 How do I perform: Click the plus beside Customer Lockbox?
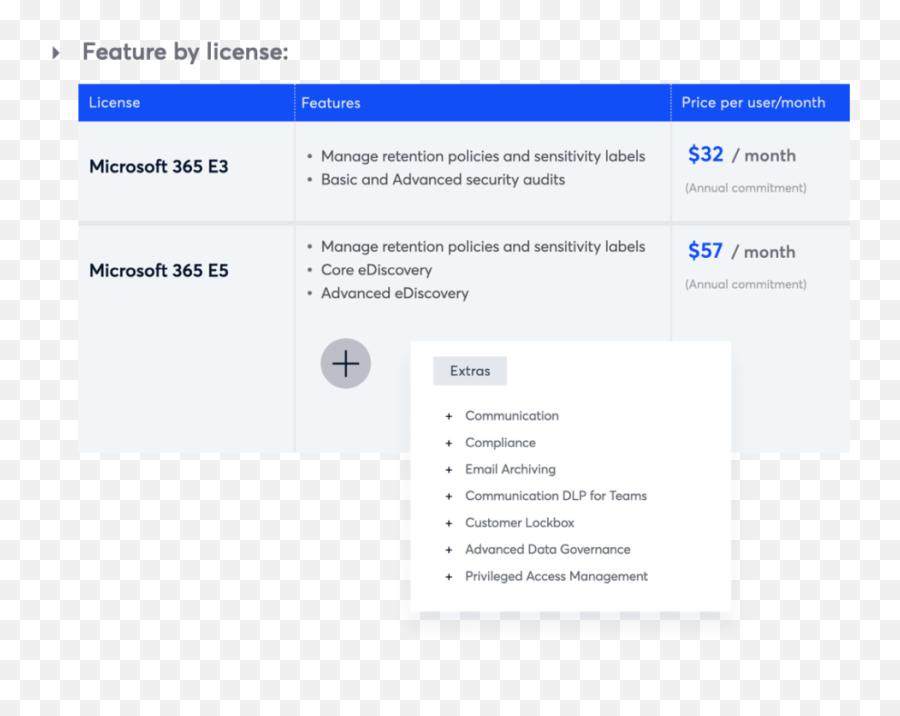coord(447,522)
